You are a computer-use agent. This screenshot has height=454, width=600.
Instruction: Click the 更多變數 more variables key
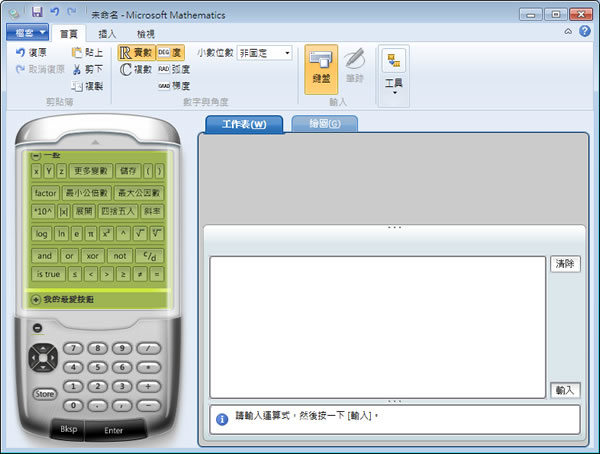coord(91,171)
